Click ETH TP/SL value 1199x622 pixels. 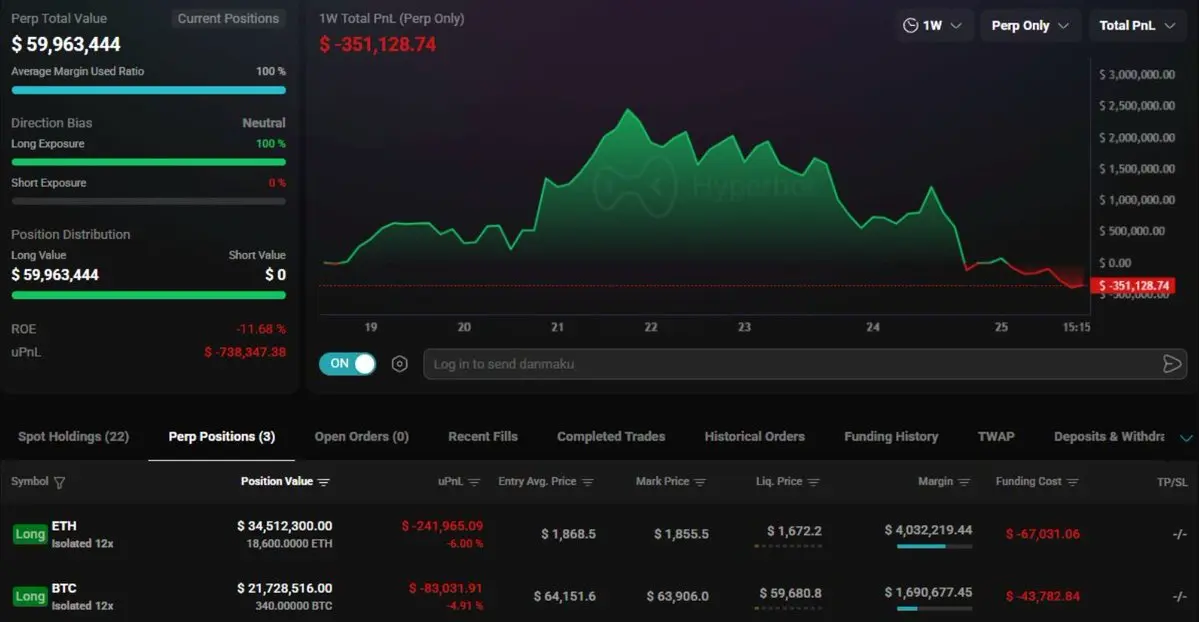point(1179,534)
